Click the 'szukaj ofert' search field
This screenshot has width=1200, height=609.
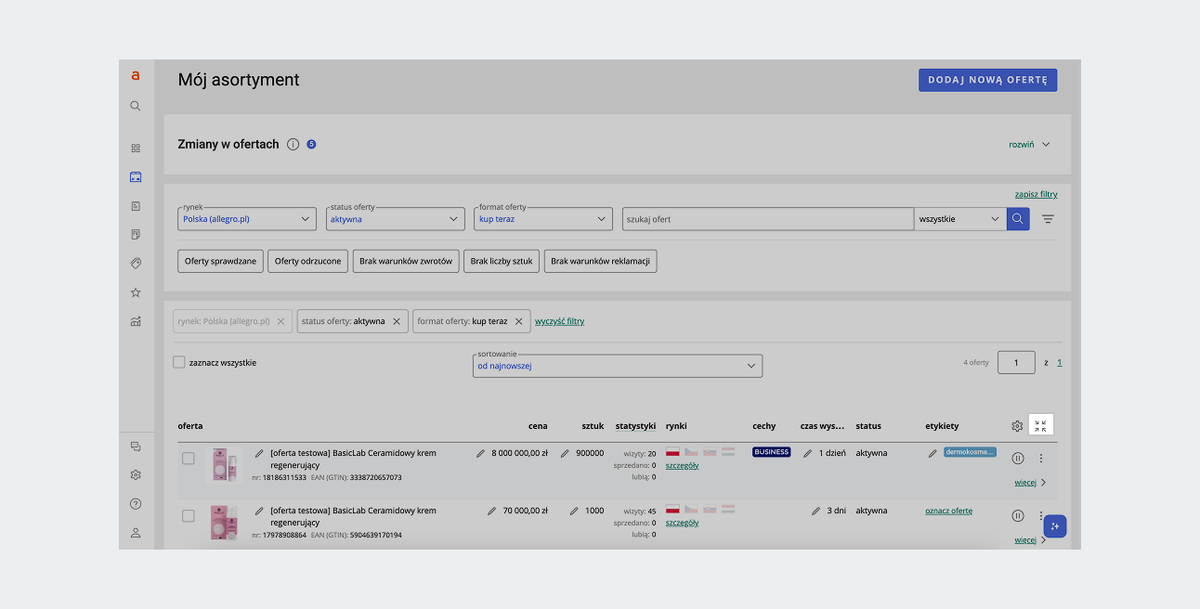pyautogui.click(x=767, y=219)
